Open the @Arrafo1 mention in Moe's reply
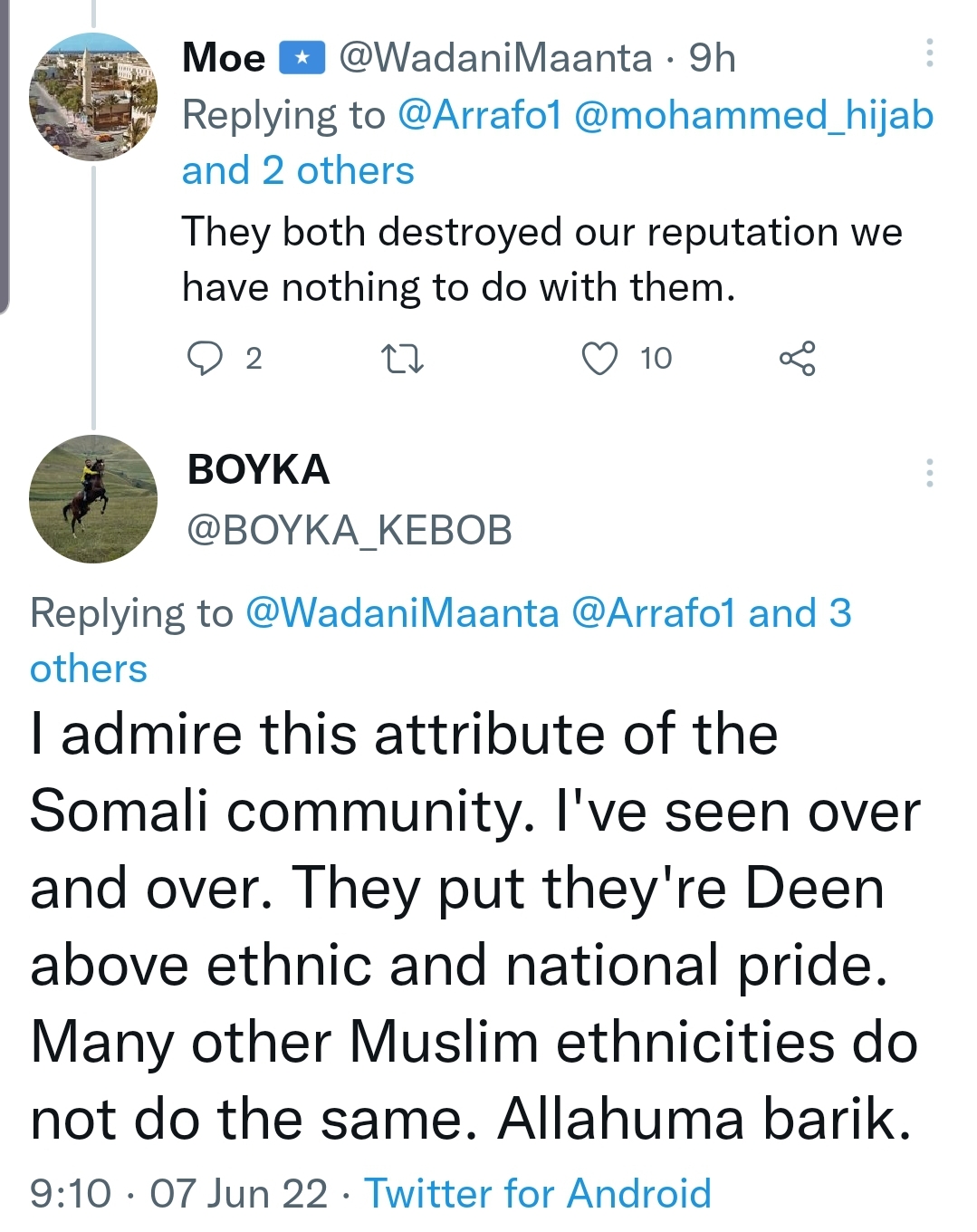 pyautogui.click(x=480, y=115)
